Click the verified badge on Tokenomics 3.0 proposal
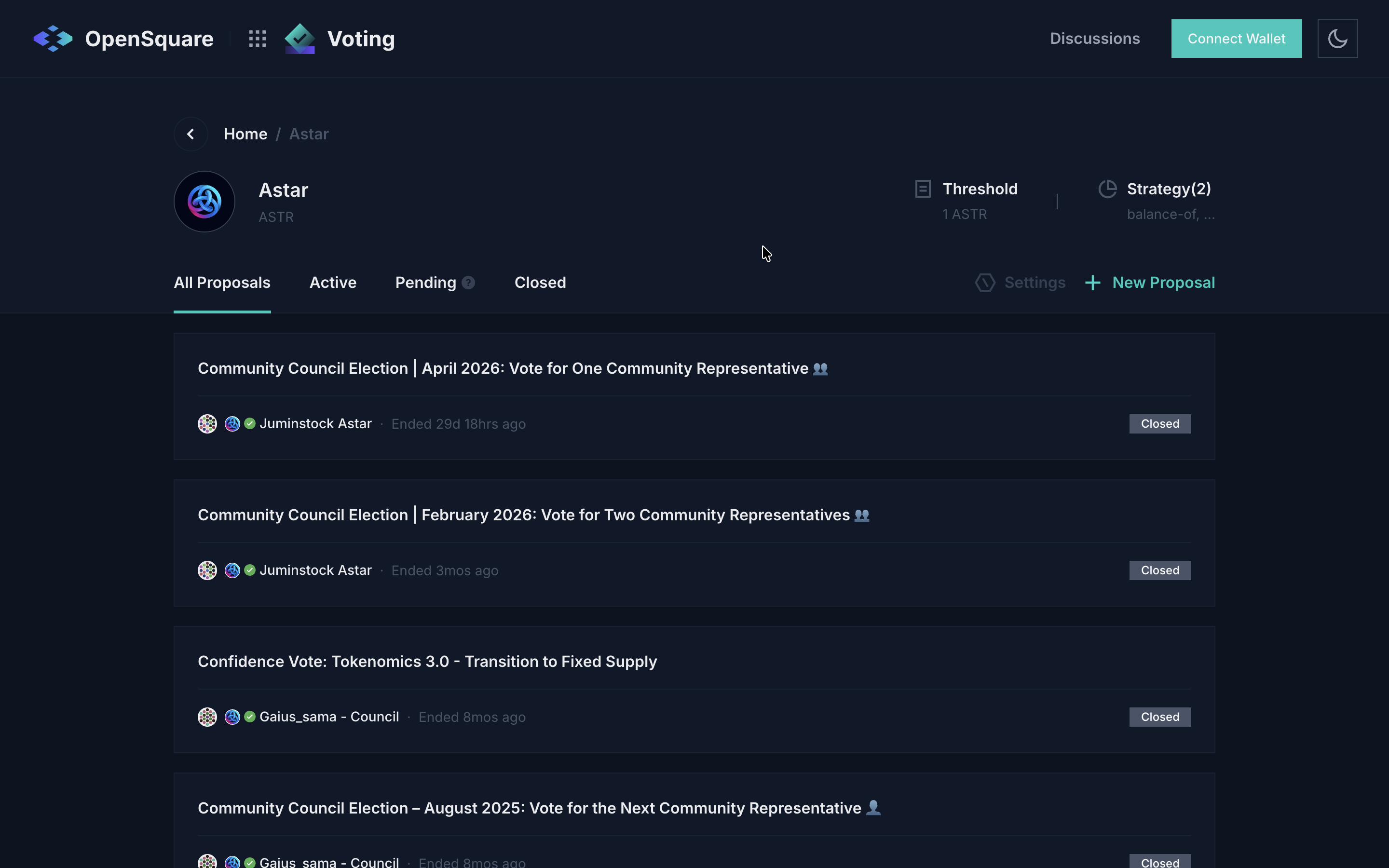The width and height of the screenshot is (1389, 868). click(x=250, y=717)
